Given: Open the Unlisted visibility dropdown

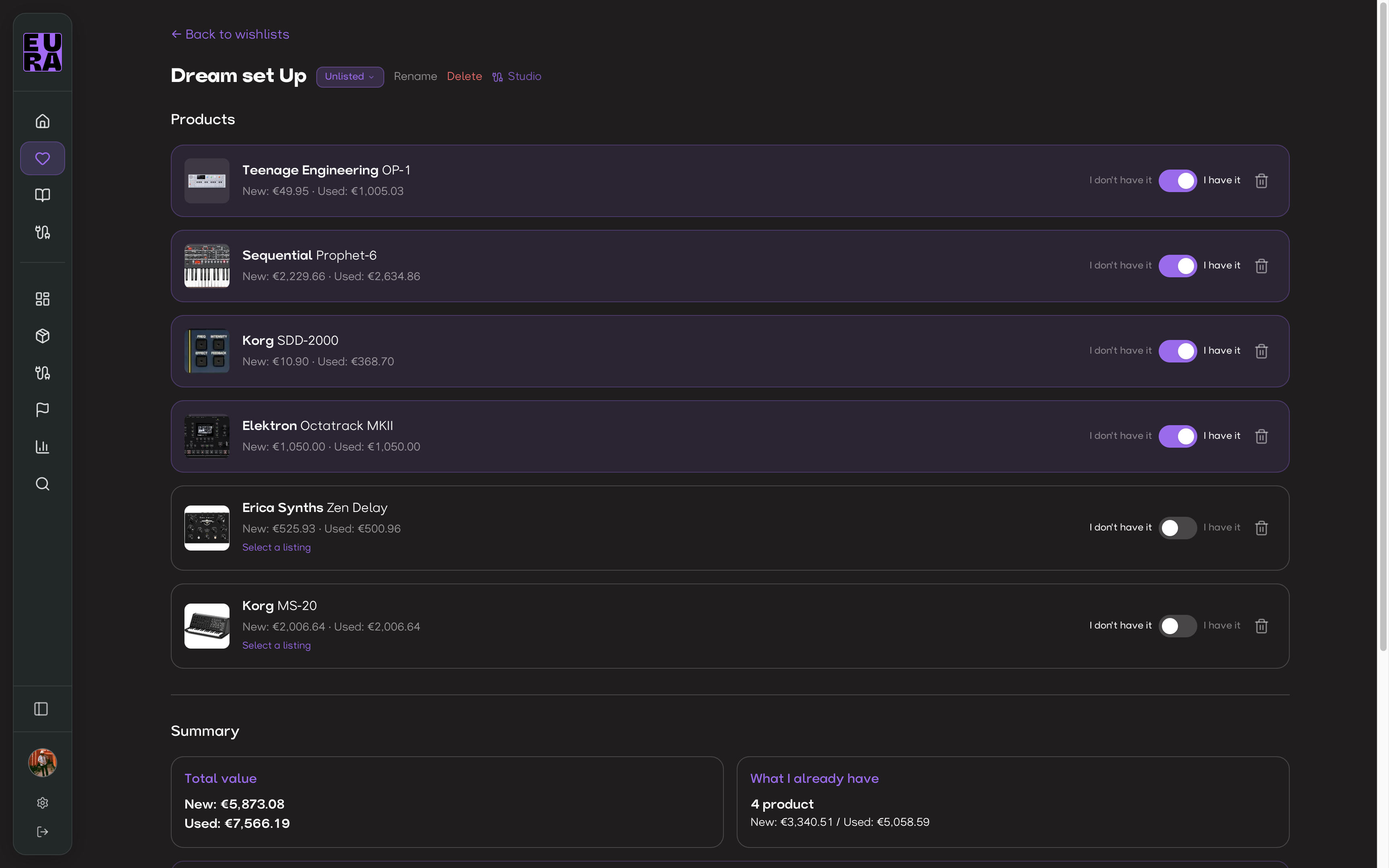Looking at the screenshot, I should (x=350, y=77).
